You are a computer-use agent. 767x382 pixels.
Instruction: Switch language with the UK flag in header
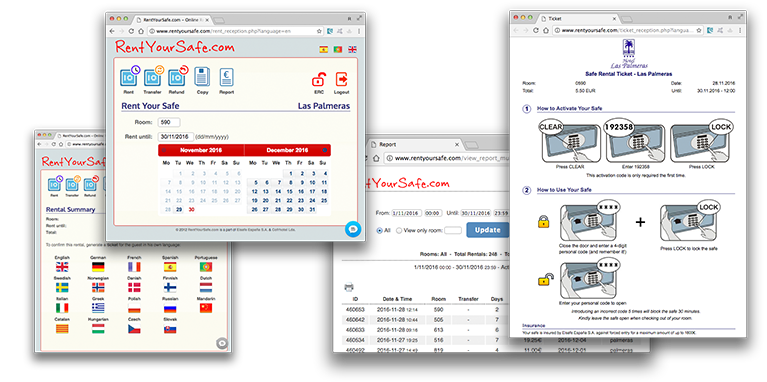tap(352, 49)
